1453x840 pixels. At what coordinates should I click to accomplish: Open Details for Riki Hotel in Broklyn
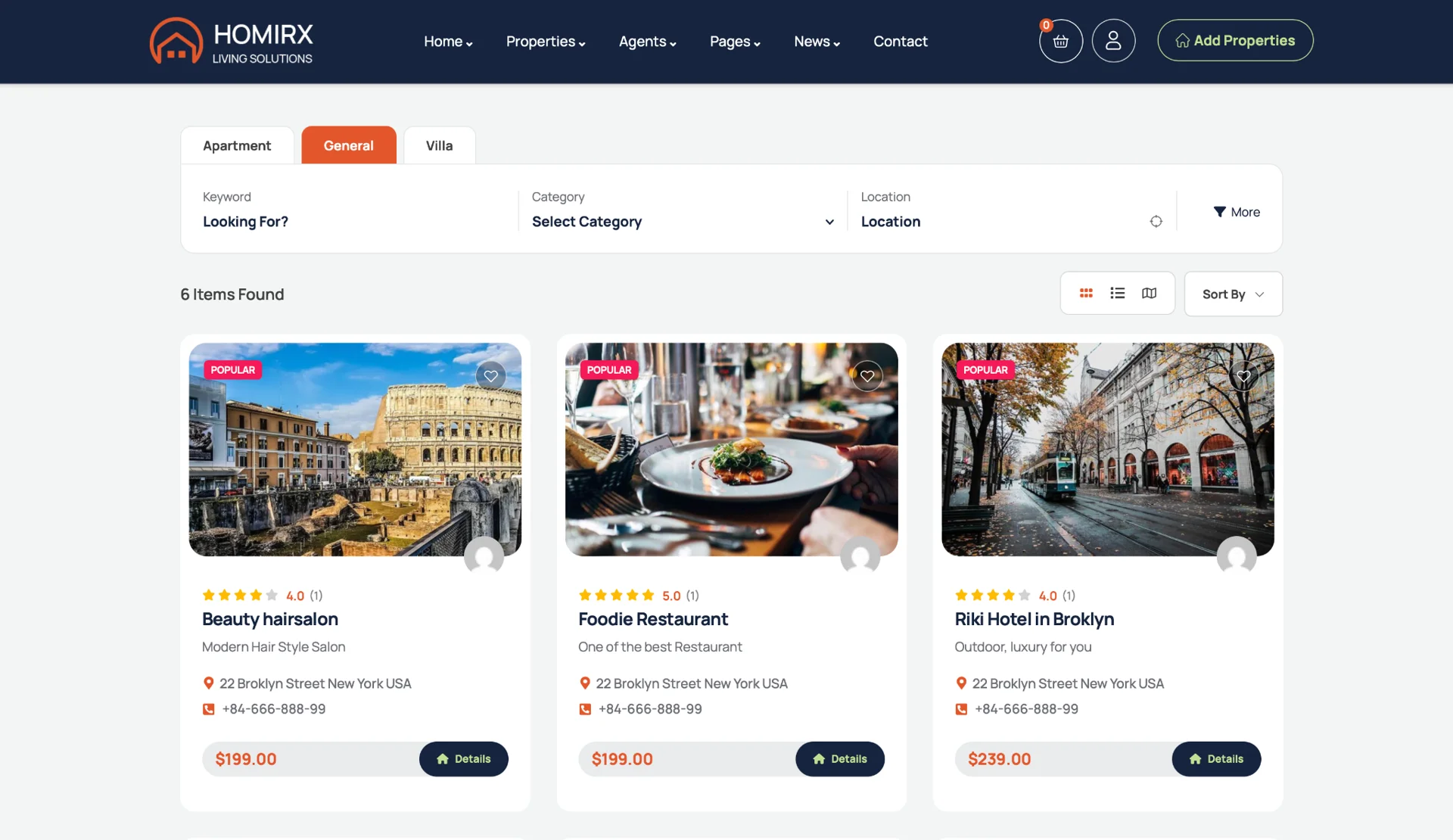coord(1216,759)
